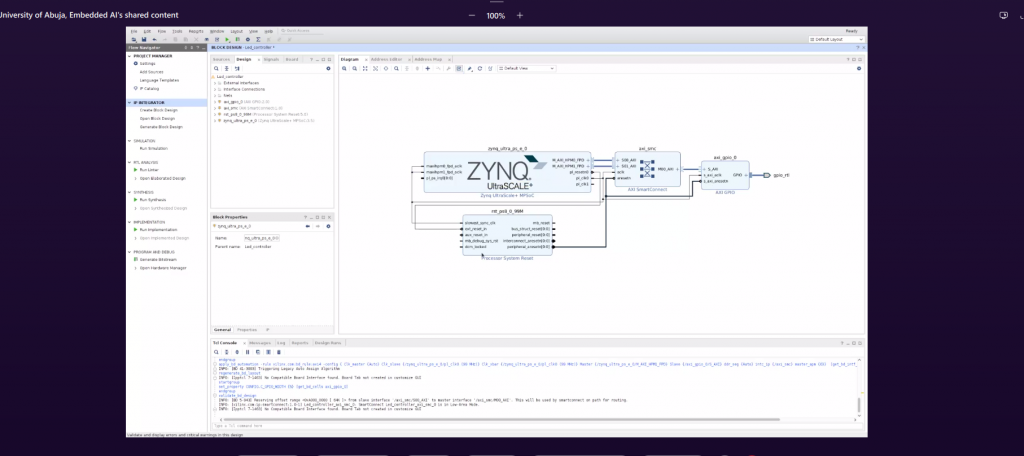The image size is (1024, 456).
Task: Open Diagram settings gear at right
Action: tap(859, 69)
